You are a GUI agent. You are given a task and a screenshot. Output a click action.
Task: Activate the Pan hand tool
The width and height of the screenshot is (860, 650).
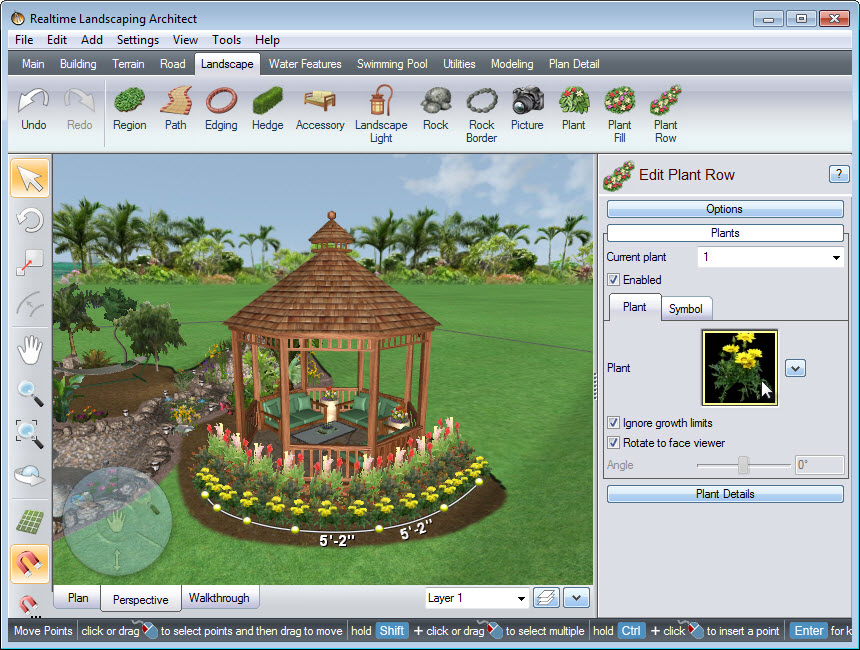30,349
